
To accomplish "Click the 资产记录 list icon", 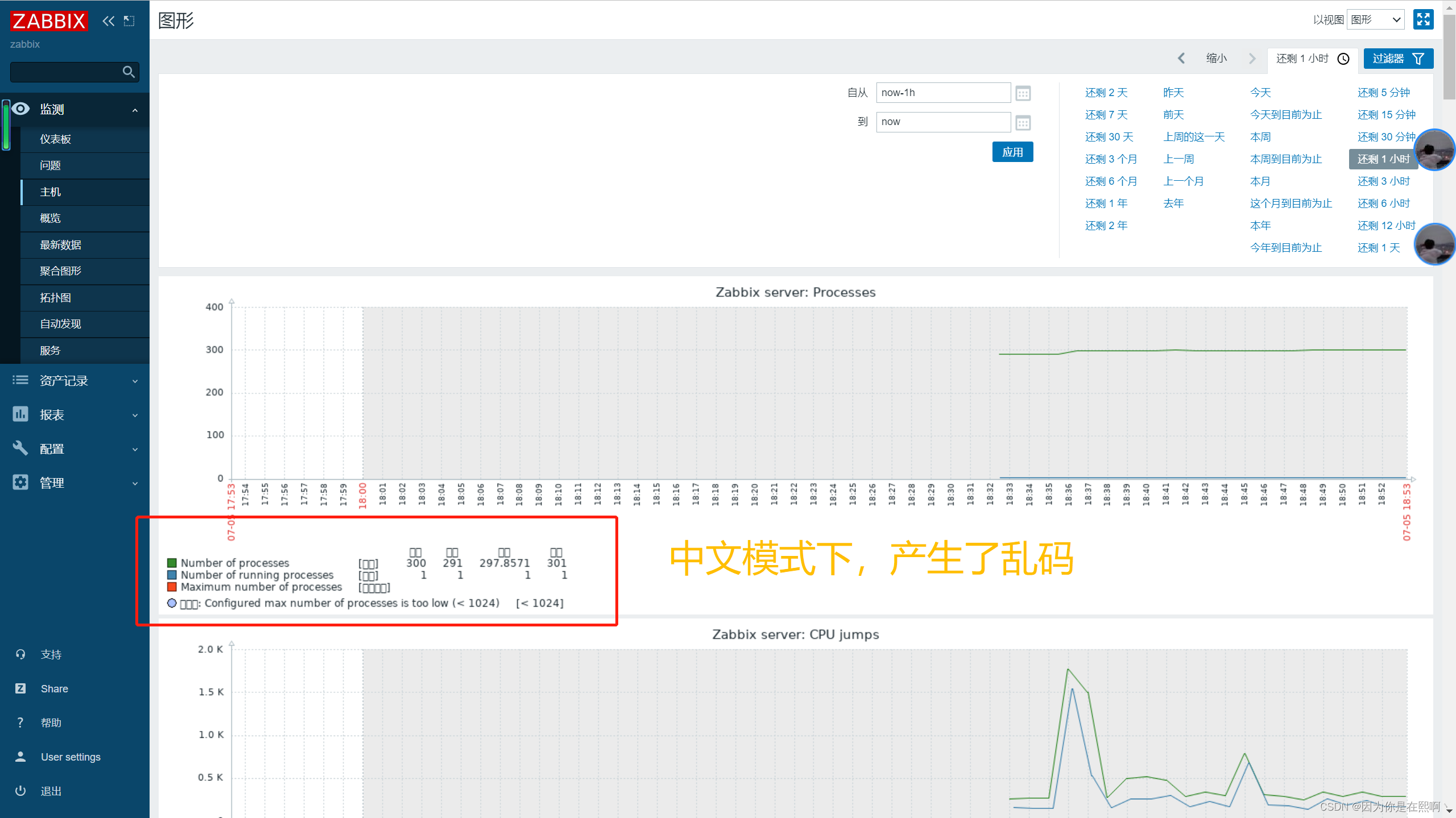I will [20, 380].
